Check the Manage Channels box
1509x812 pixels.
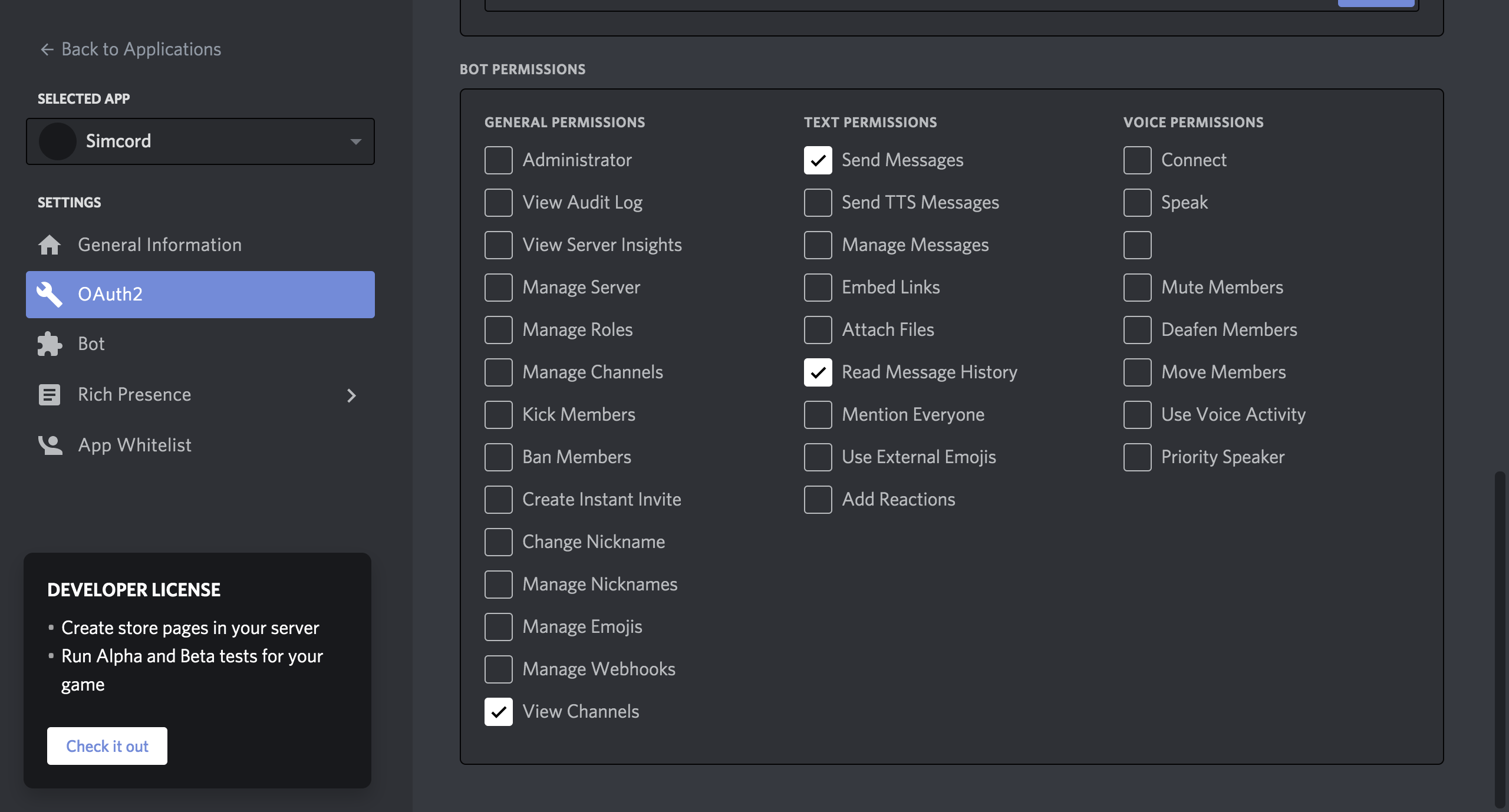click(499, 372)
